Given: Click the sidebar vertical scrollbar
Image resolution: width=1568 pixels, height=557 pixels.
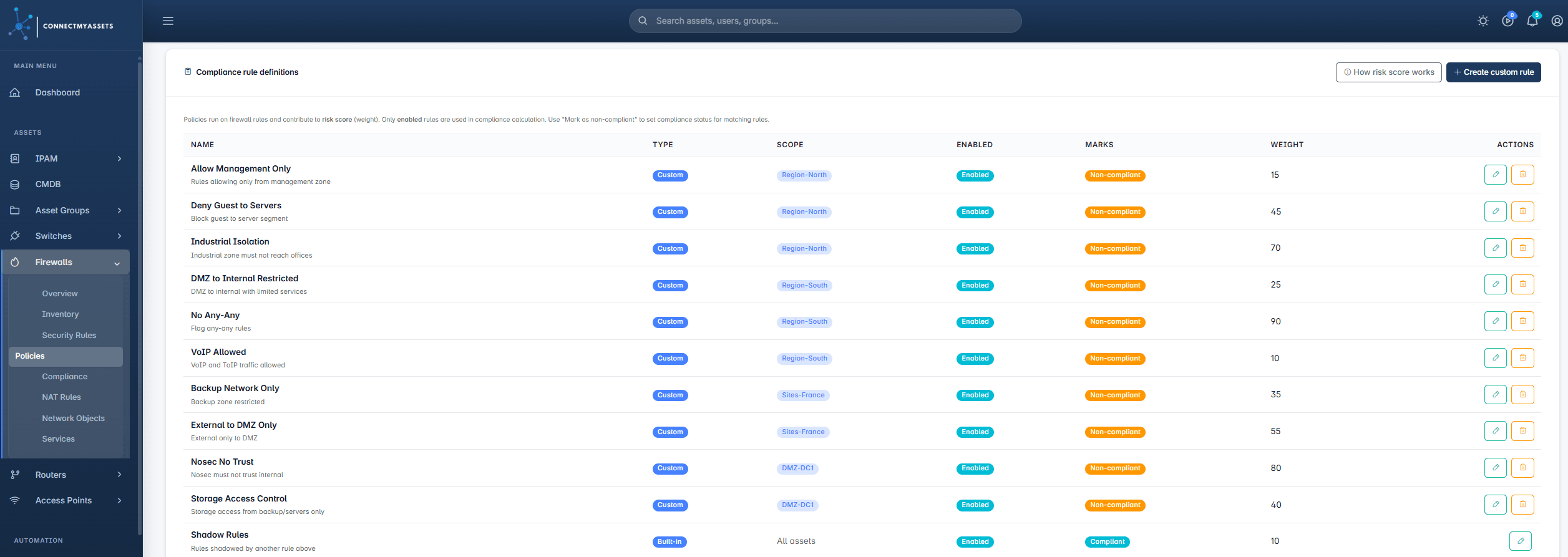Looking at the screenshot, I should 140,297.
